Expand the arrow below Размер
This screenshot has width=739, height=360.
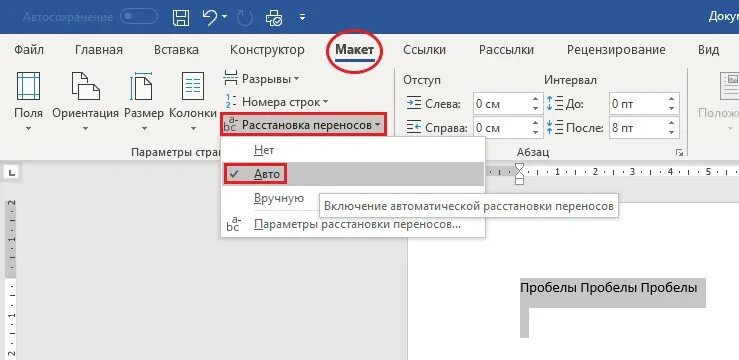pos(144,128)
